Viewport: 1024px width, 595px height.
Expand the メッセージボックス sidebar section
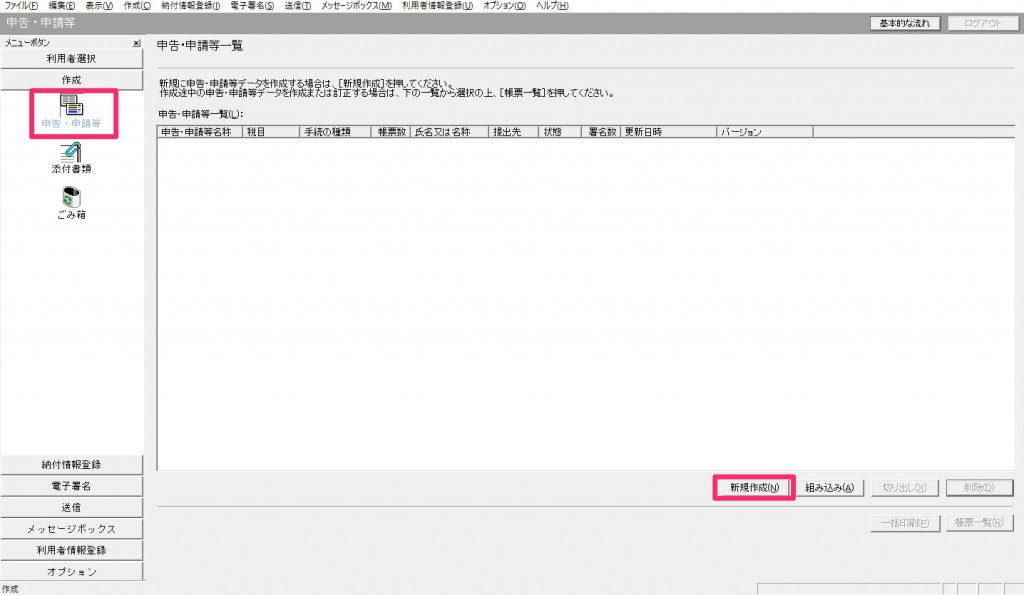point(71,528)
